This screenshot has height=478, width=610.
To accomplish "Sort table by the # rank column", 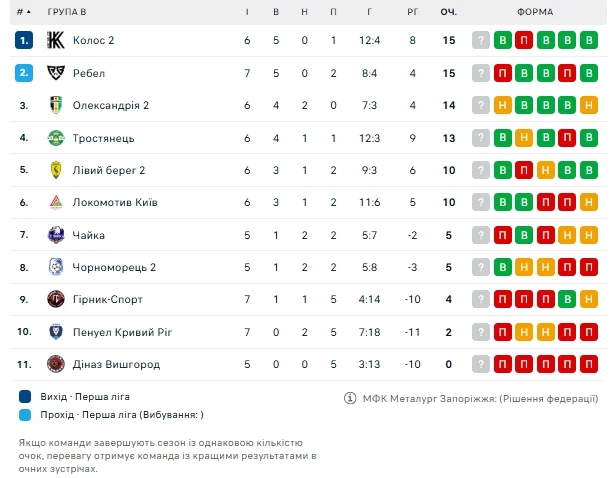I will pos(22,12).
